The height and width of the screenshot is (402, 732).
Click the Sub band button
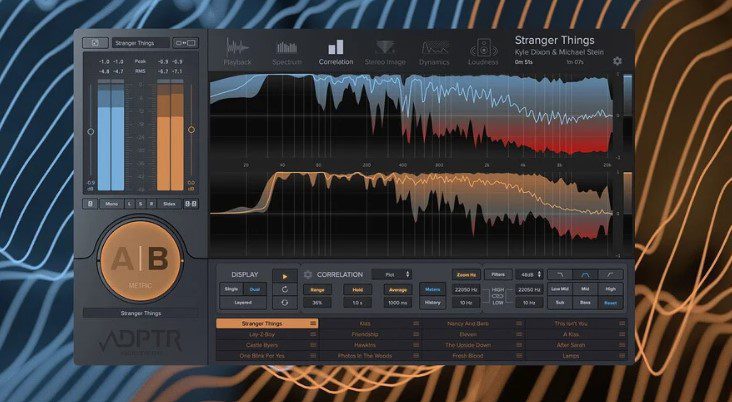click(x=559, y=303)
